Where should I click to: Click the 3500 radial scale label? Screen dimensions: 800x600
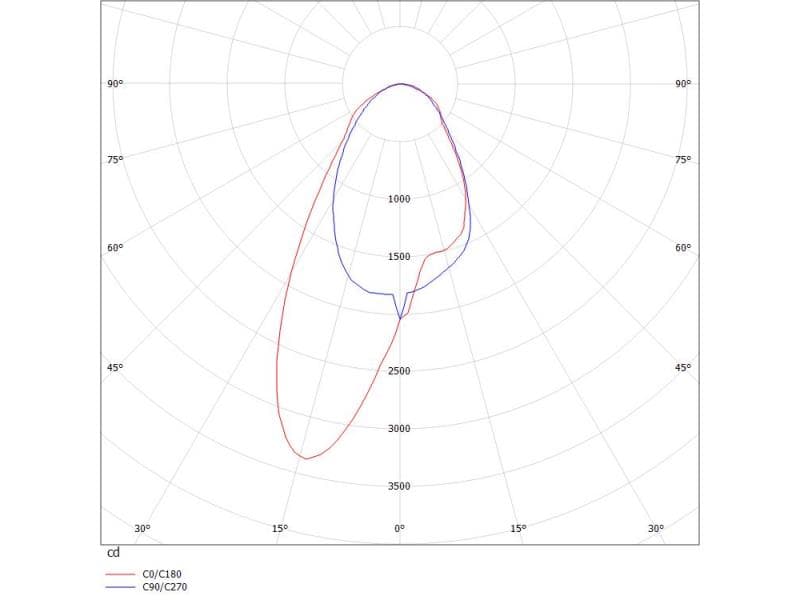tap(399, 486)
